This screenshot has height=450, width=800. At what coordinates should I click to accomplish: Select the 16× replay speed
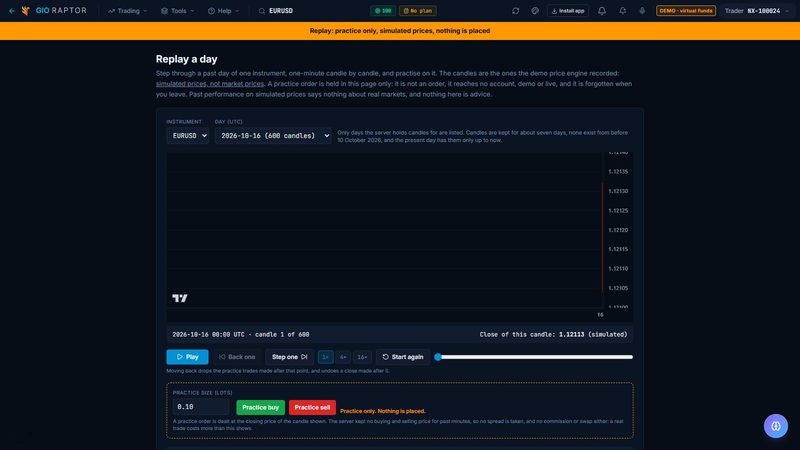point(362,357)
